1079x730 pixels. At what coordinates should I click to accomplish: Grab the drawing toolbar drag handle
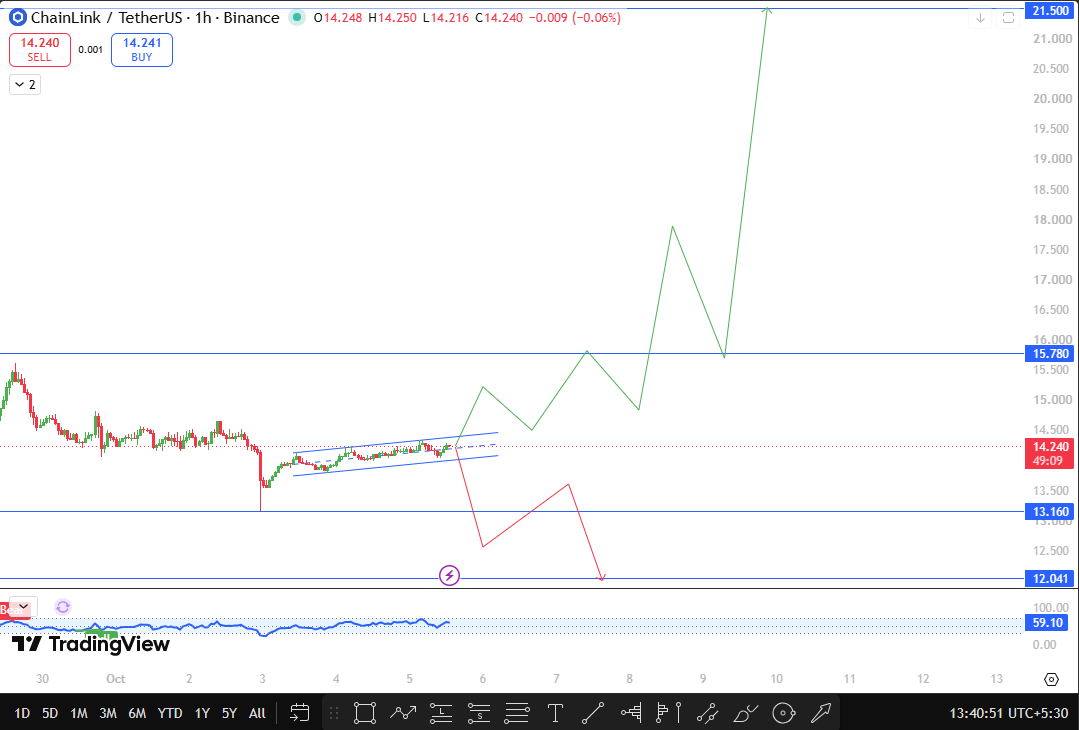pyautogui.click(x=334, y=713)
